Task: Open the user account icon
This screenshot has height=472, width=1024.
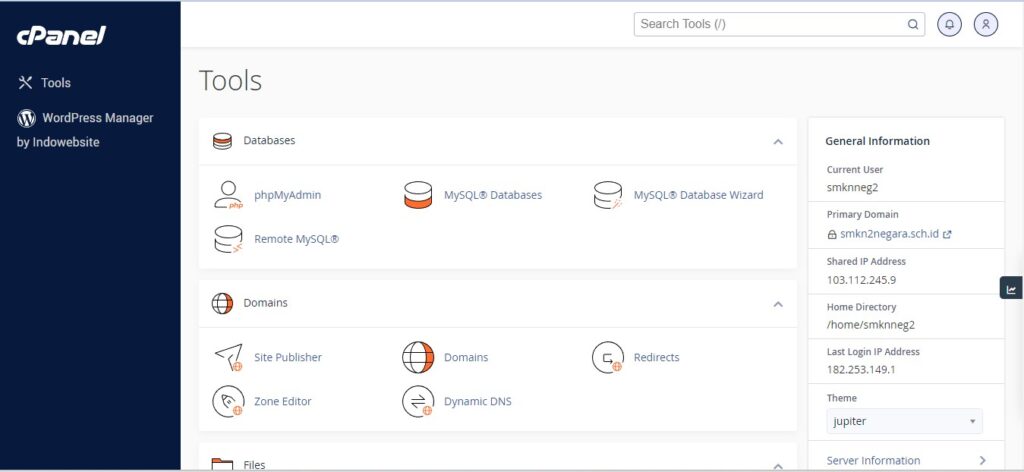Action: 985,24
